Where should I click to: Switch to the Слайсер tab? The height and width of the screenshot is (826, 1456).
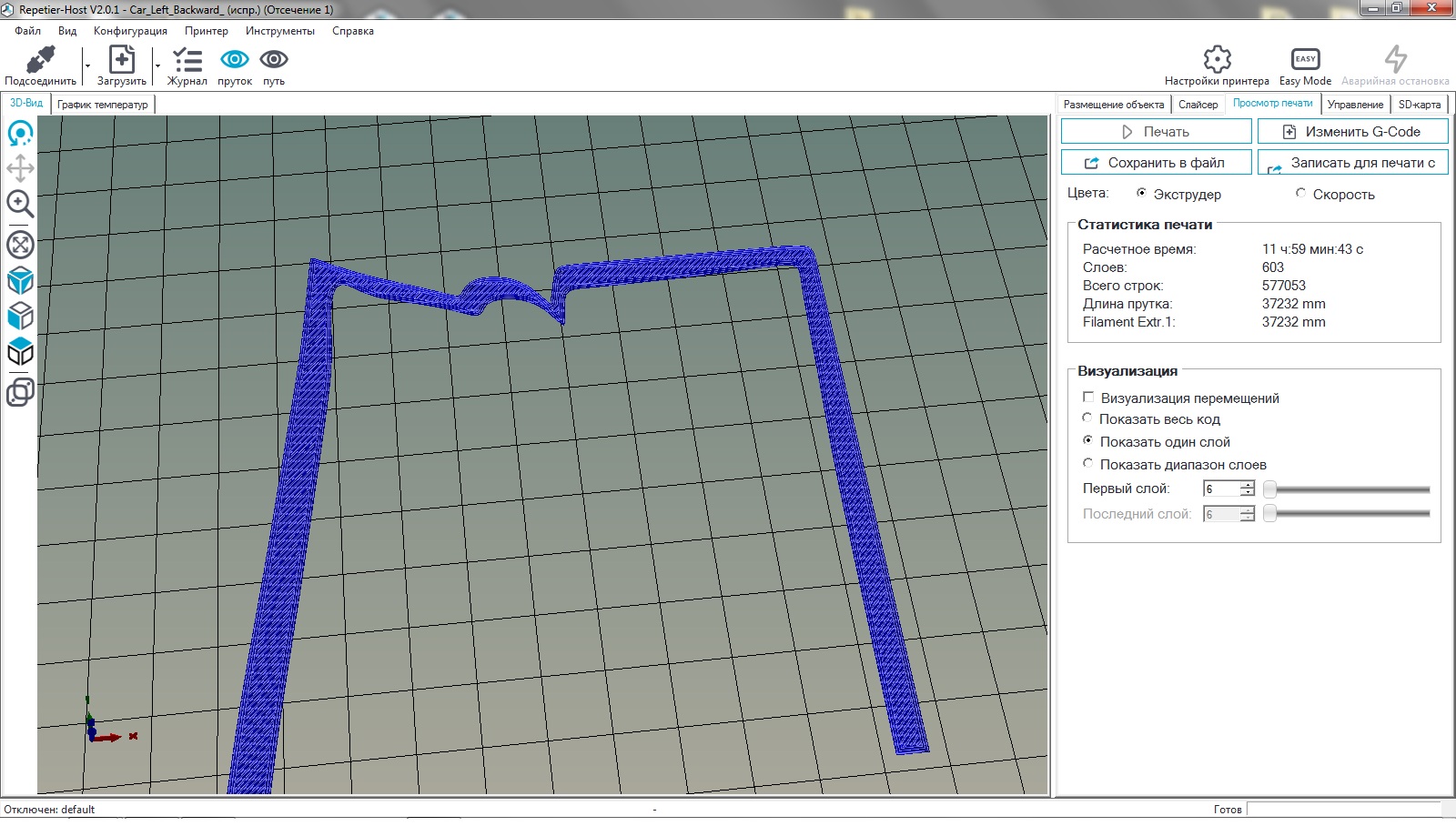pyautogui.click(x=1198, y=105)
